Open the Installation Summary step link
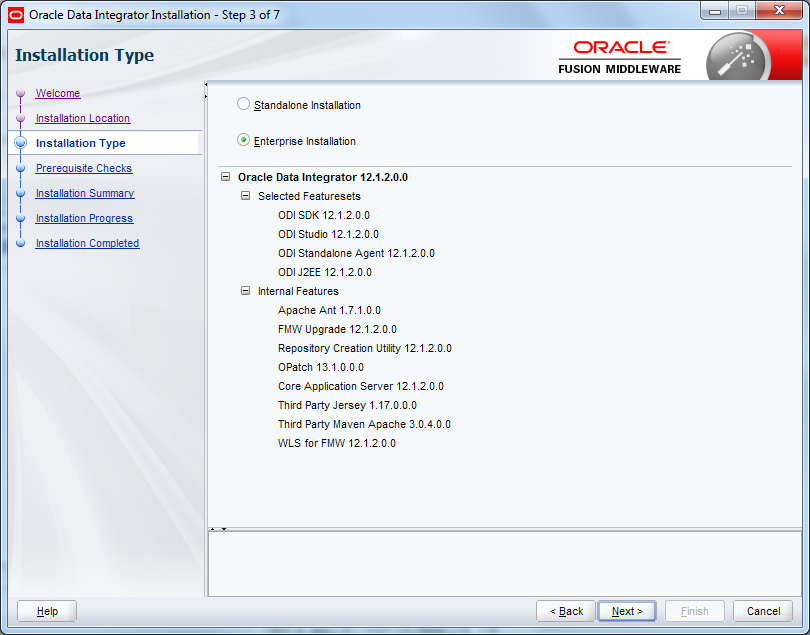This screenshot has height=635, width=810. 85,193
